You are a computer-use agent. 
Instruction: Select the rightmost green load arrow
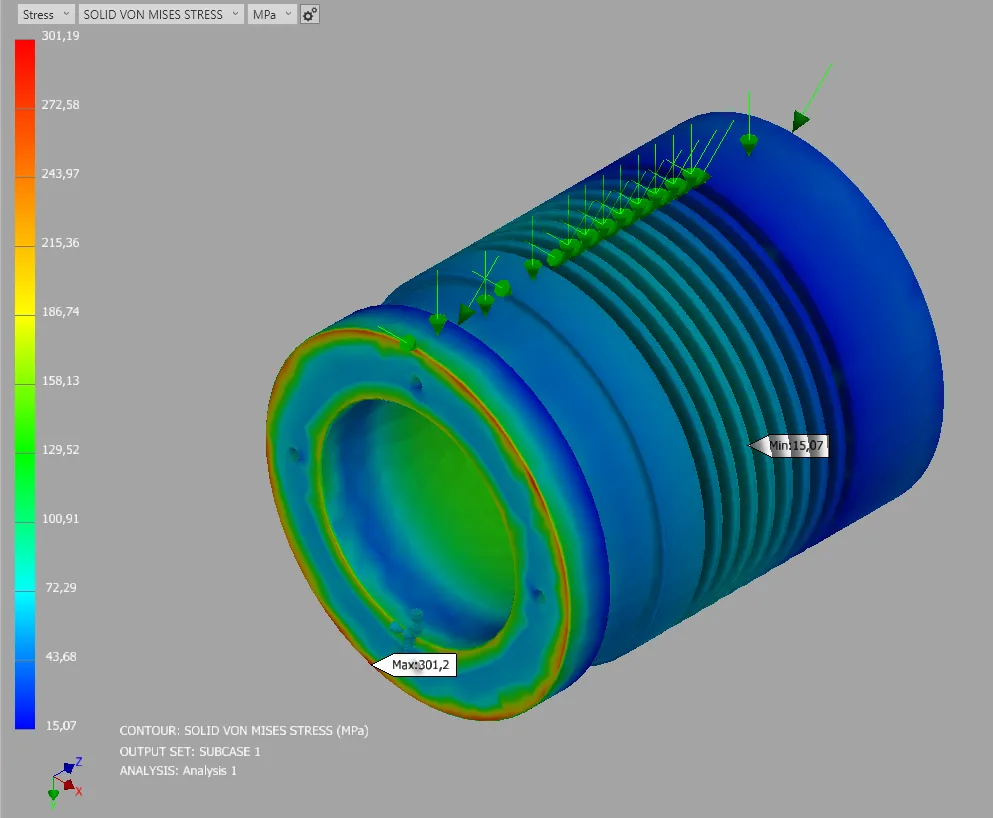coord(813,96)
